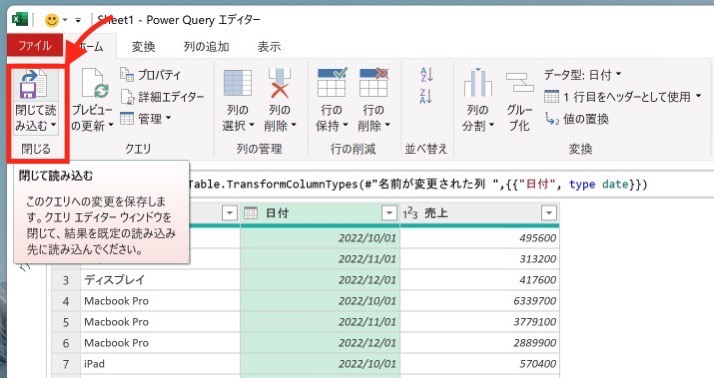714x378 pixels.
Task: Expand the 行の削除 dropdown arrow
Action: (x=388, y=125)
